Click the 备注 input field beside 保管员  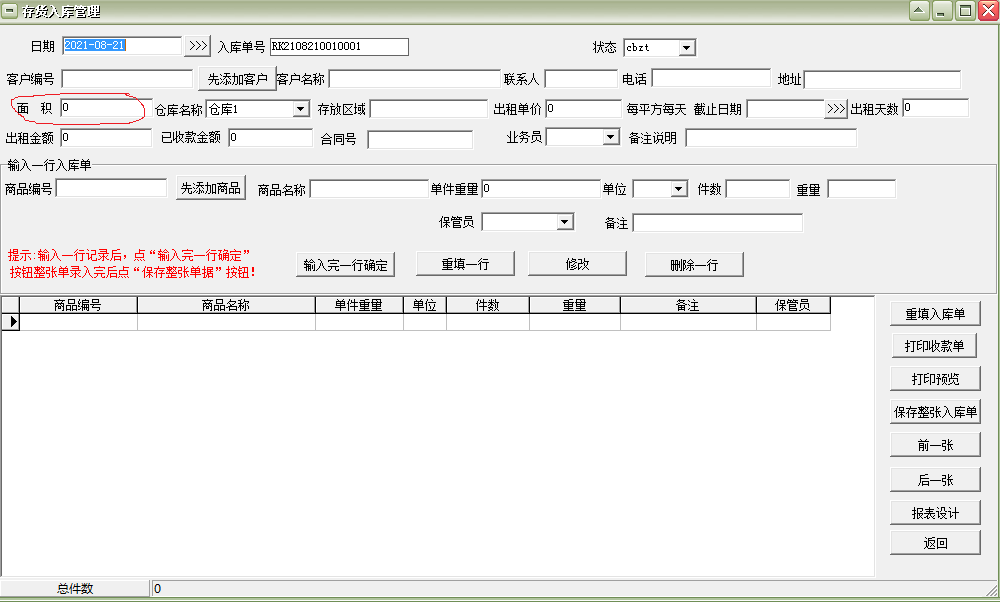pyautogui.click(x=717, y=223)
